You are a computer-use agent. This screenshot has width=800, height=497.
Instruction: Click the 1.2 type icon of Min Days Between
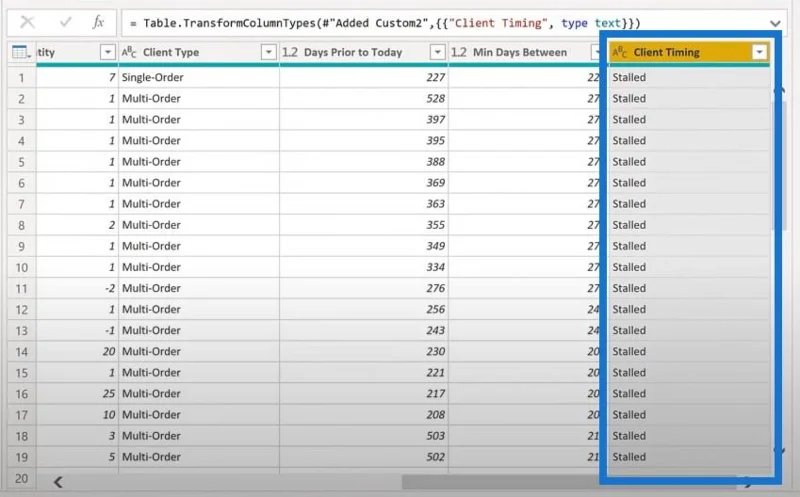point(459,52)
